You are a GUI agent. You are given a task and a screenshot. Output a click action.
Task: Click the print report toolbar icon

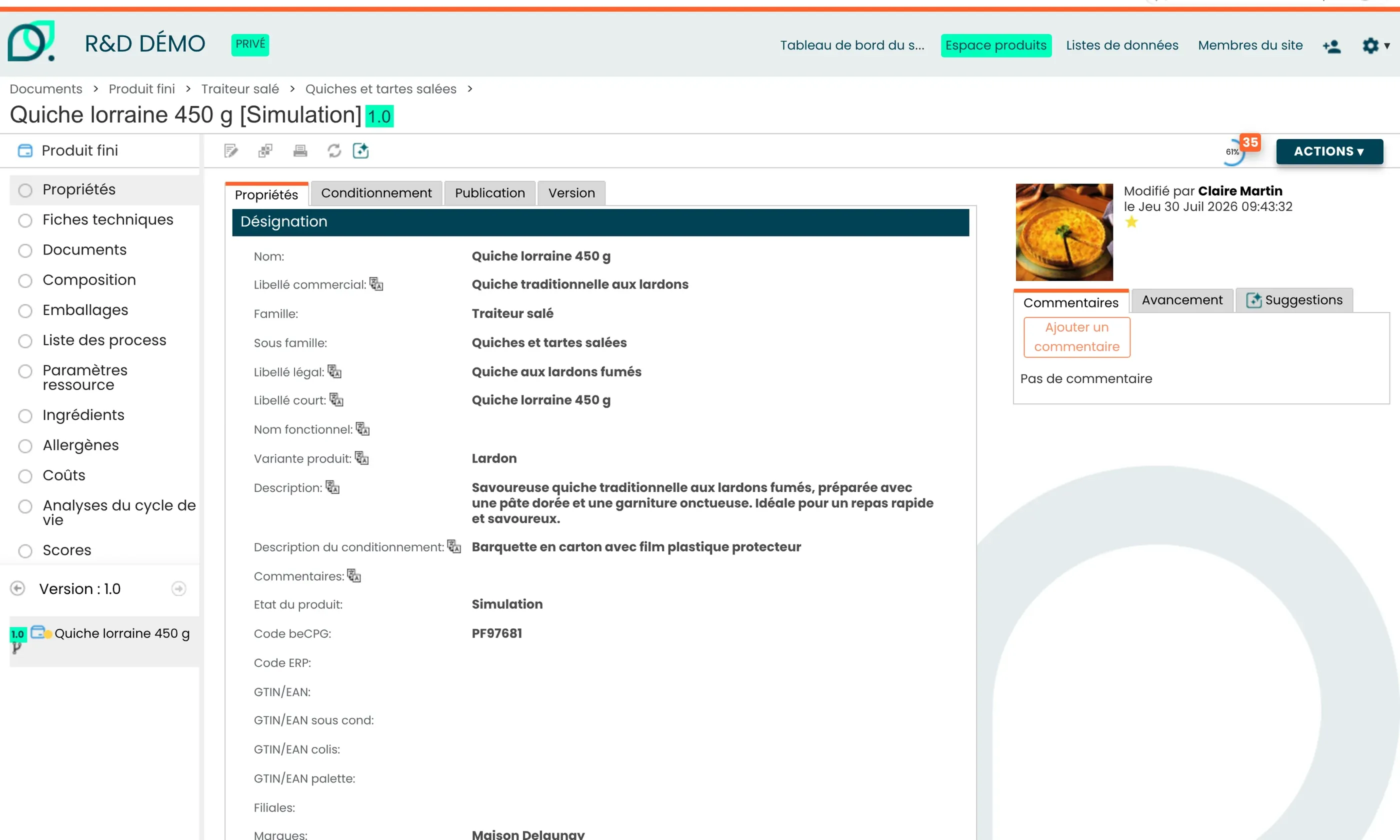(x=300, y=151)
